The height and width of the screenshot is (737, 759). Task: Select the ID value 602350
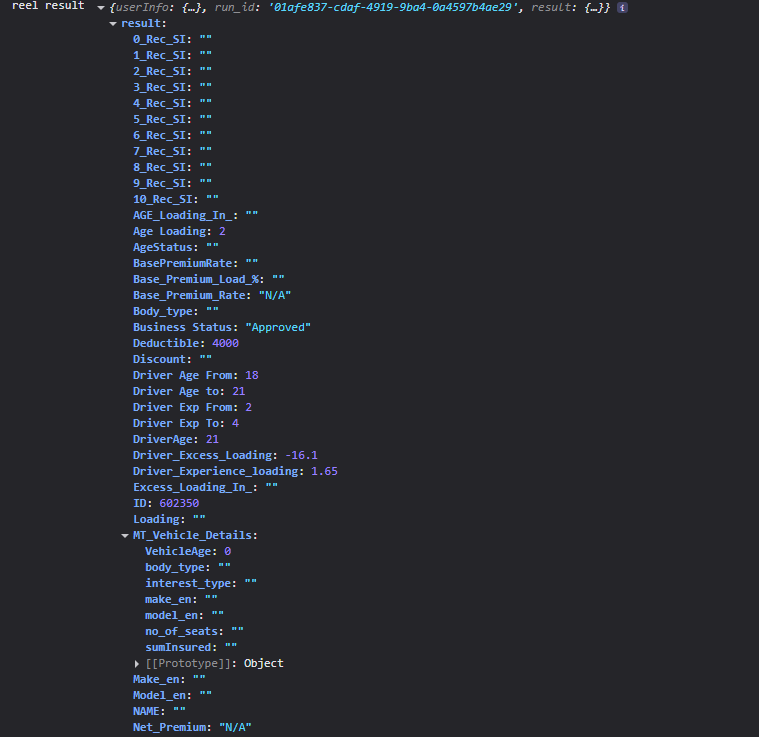point(179,503)
